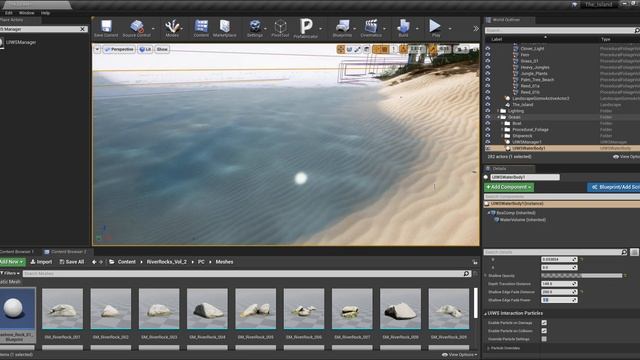Toggle the Enable Particle on Collision checkbox
The width and height of the screenshot is (640, 360).
(544, 331)
